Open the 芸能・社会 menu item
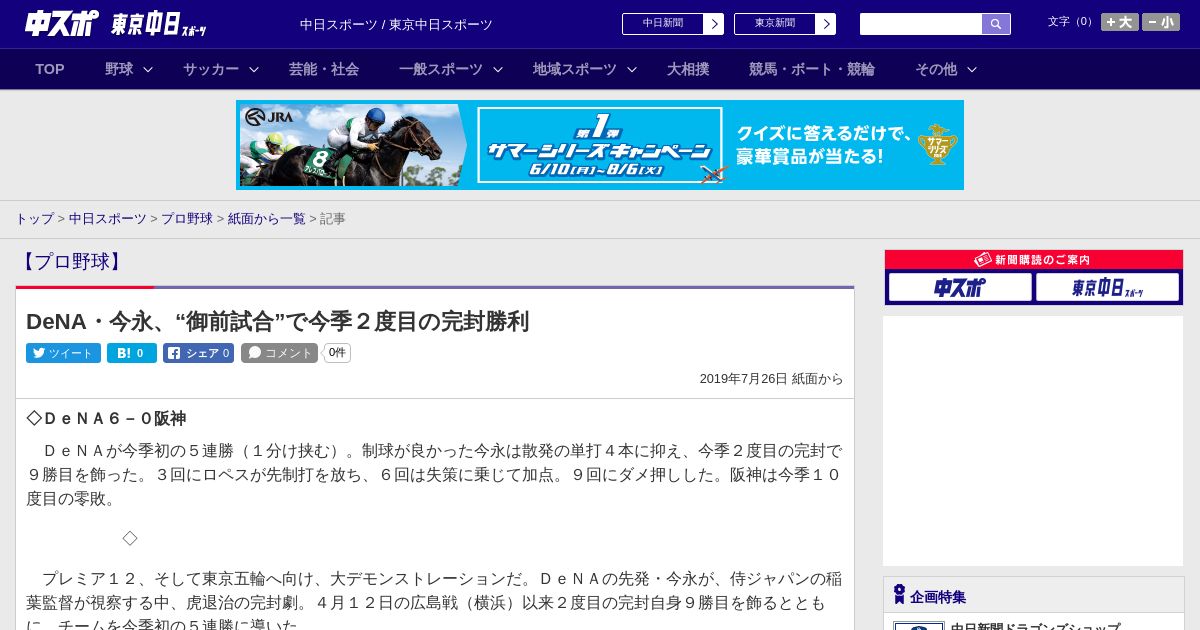 pyautogui.click(x=324, y=69)
